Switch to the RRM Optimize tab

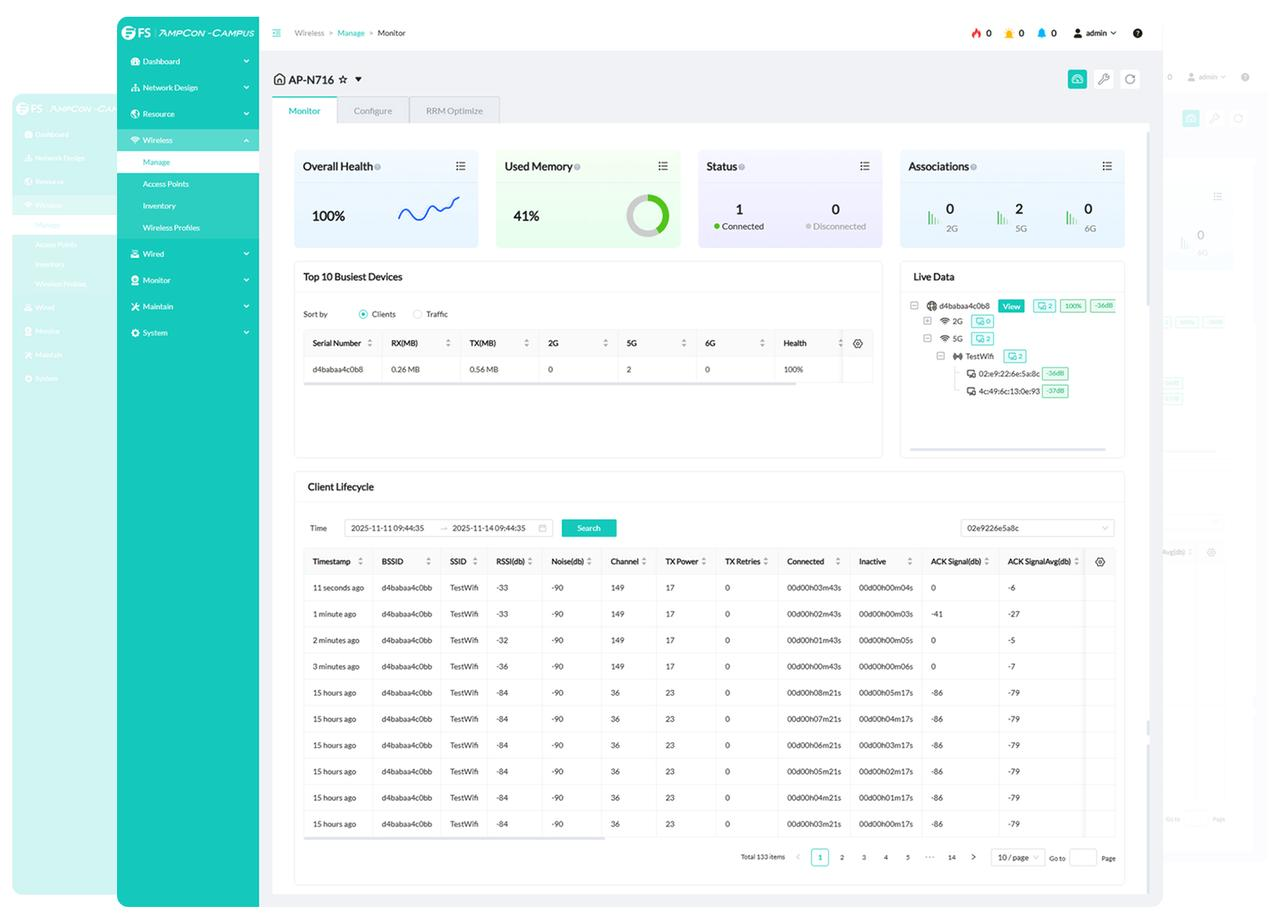pyautogui.click(x=454, y=111)
